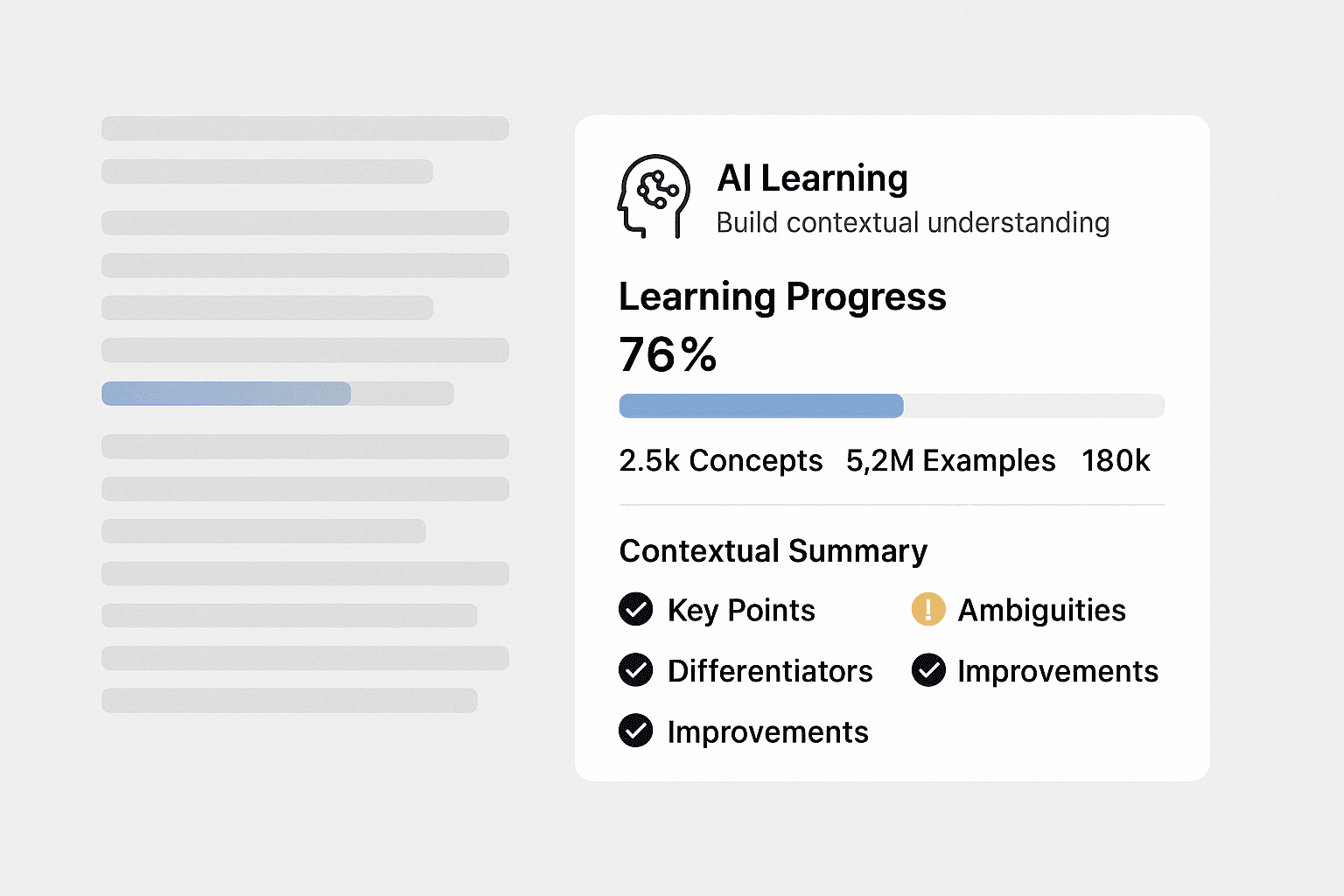Viewport: 1344px width, 896px height.
Task: Click the Learning Progress bar
Action: 891,406
